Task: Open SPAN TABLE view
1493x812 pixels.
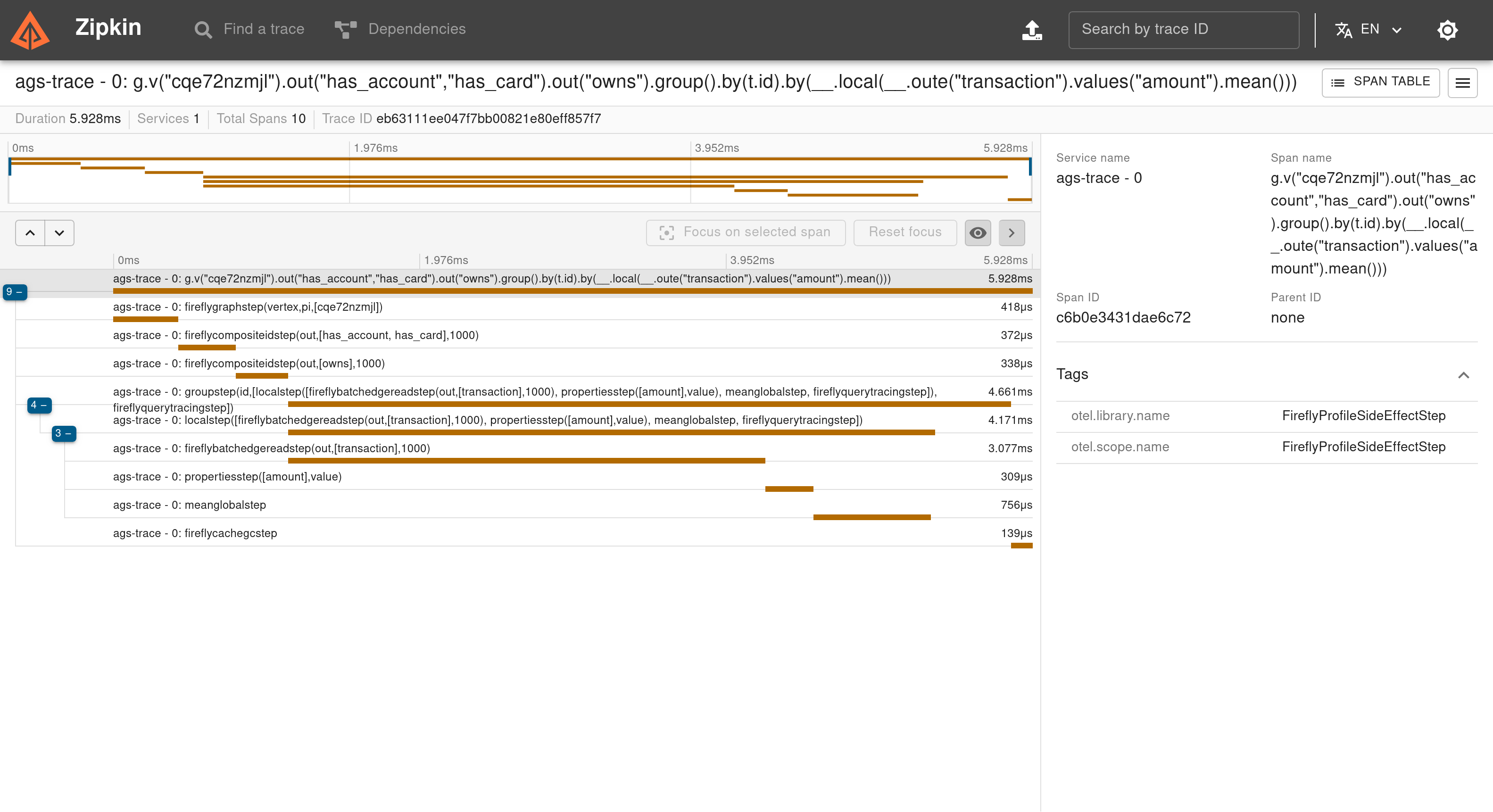Action: [1384, 82]
